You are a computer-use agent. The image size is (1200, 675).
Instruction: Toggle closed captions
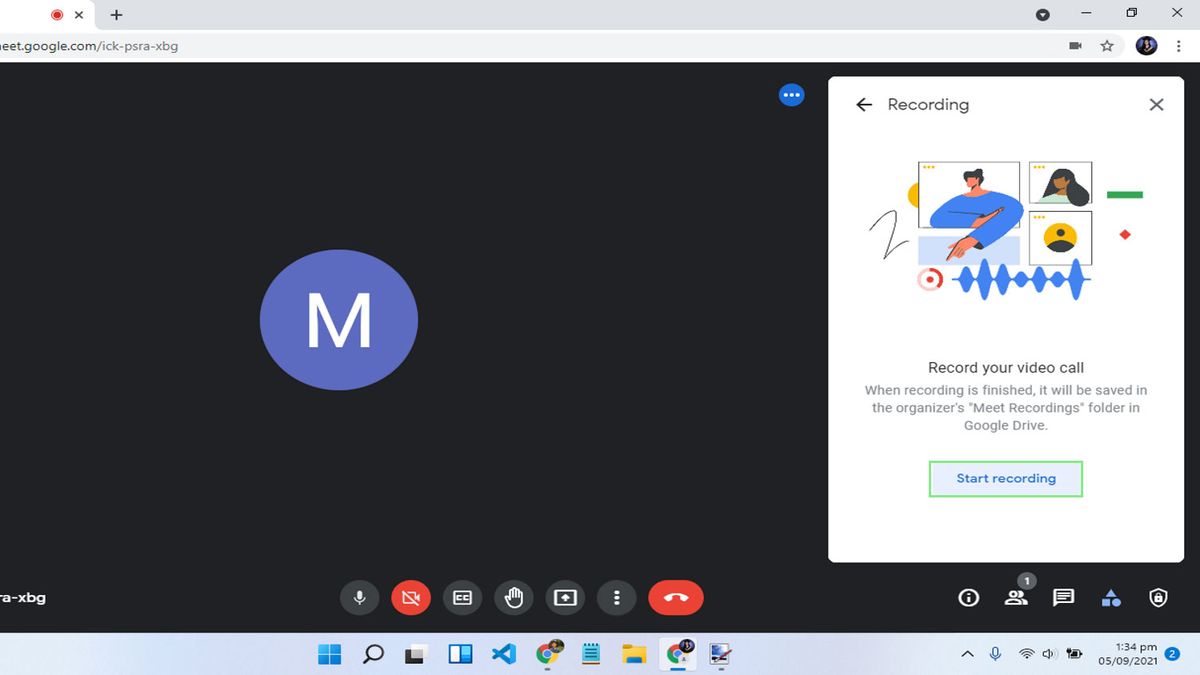462,598
